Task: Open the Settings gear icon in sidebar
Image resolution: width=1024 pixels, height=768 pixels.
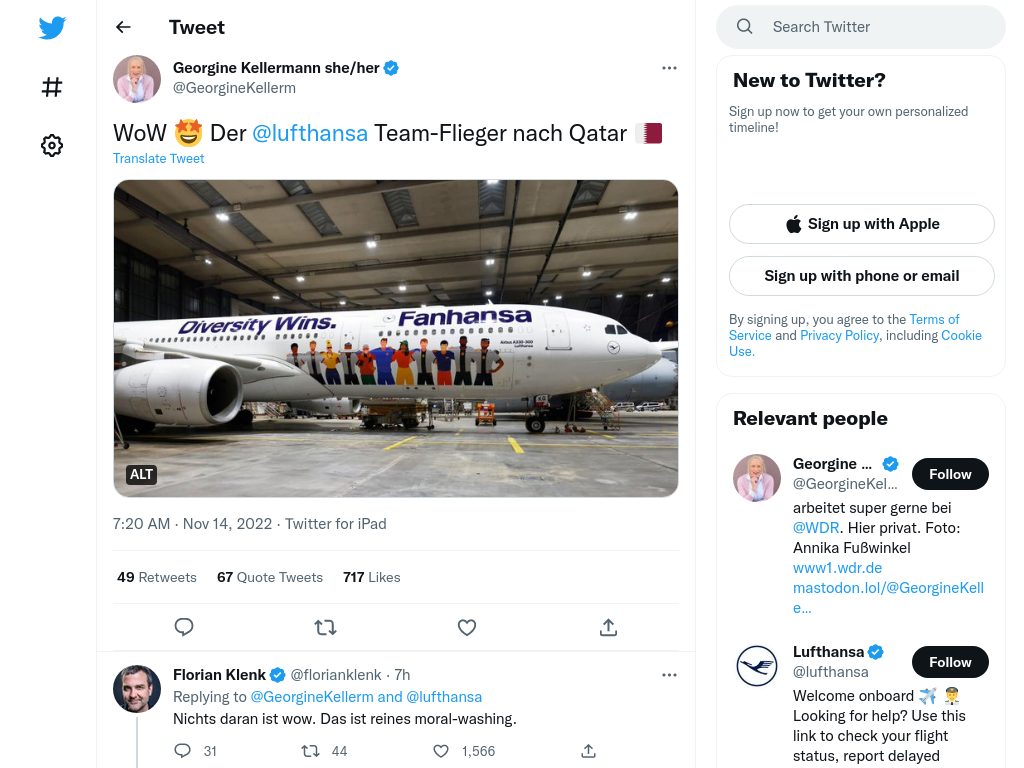Action: coord(52,145)
